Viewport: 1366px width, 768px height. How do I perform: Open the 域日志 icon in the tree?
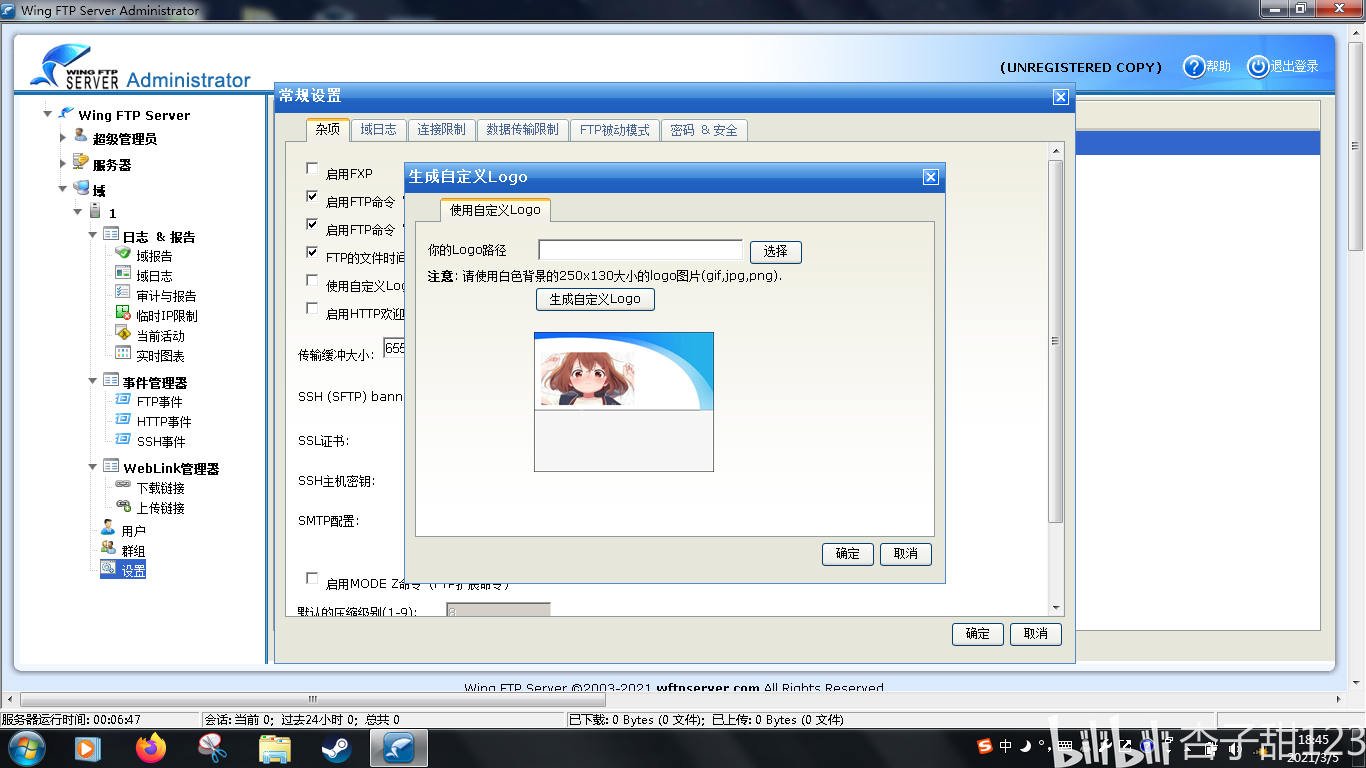coord(123,273)
